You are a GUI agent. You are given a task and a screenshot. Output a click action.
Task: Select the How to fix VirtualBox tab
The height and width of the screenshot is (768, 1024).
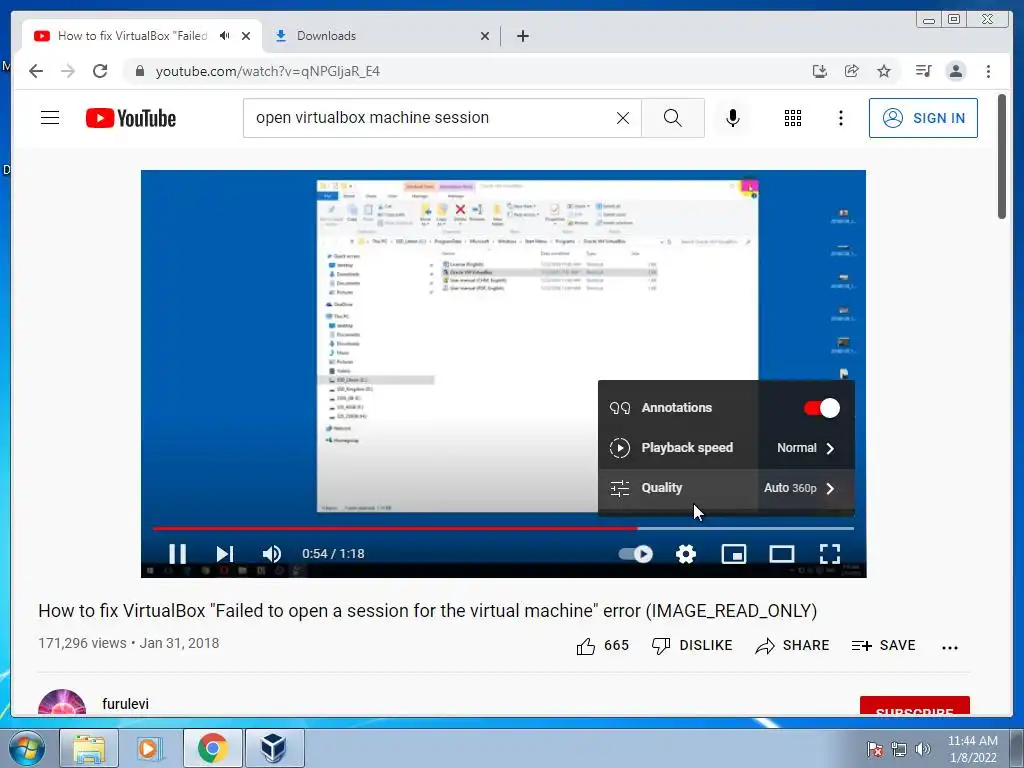click(x=131, y=36)
